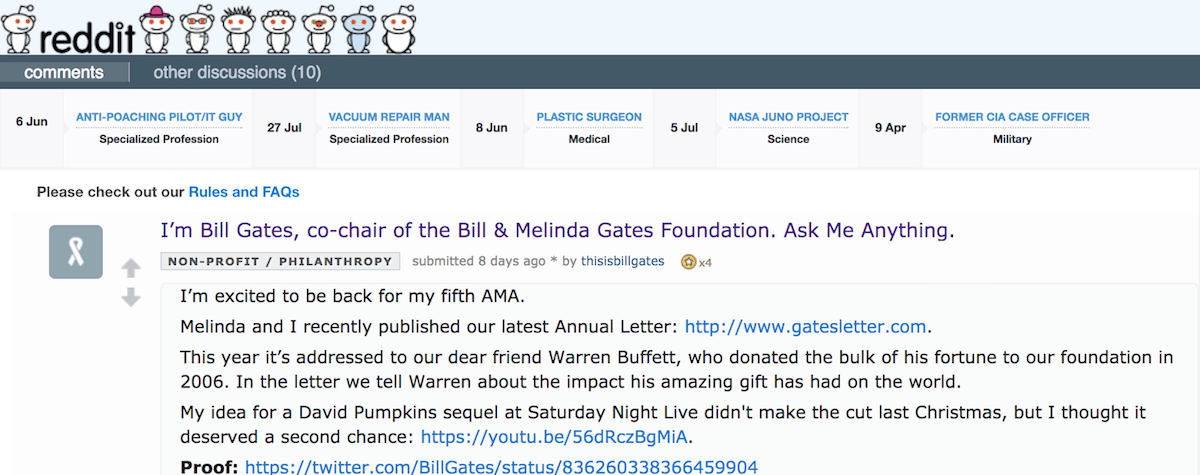Click the blue-colored alien mascot
1200x475 pixels.
(x=359, y=28)
